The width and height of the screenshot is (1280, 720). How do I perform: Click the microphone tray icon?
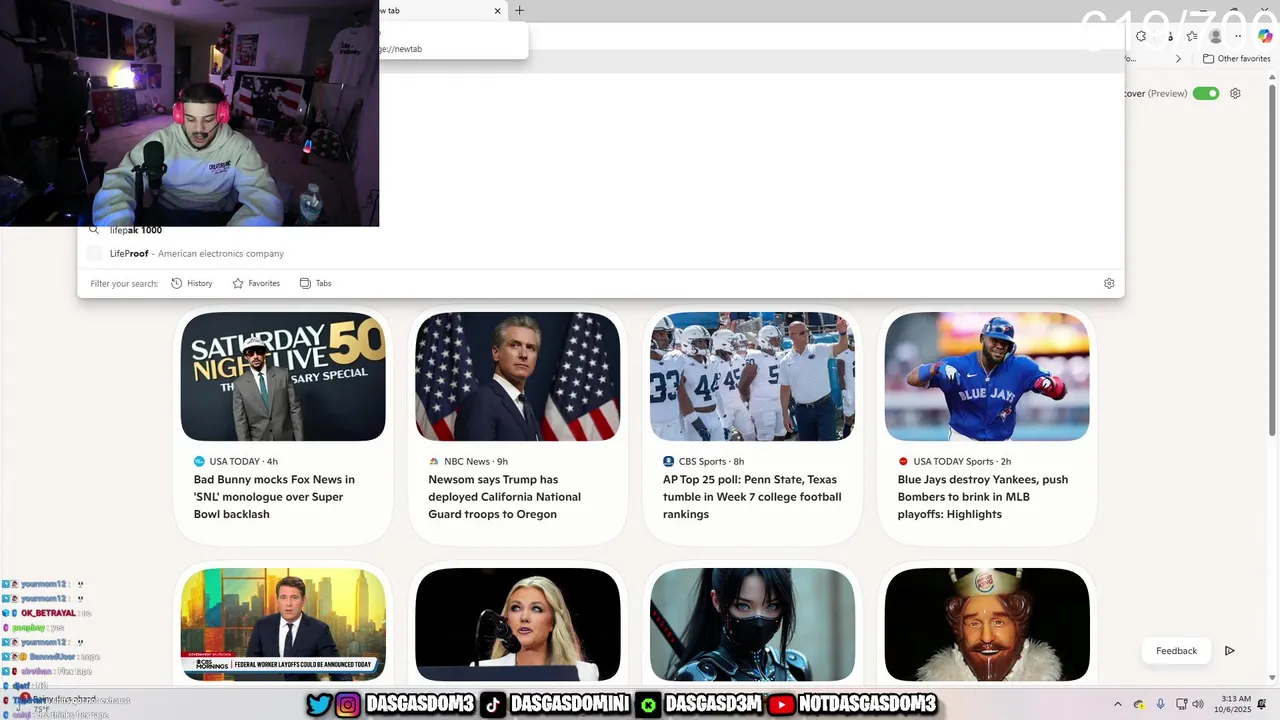1161,704
